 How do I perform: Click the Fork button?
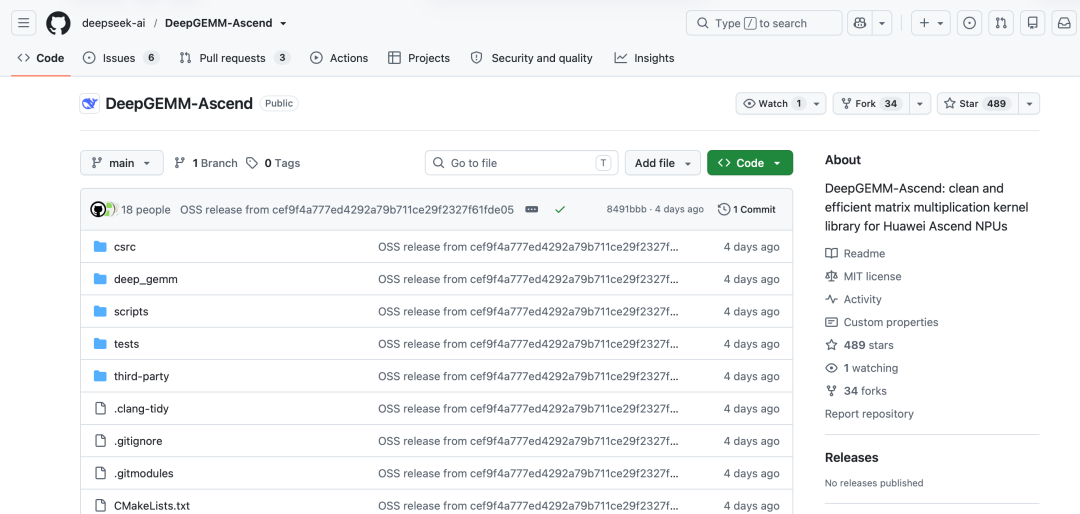tap(871, 104)
